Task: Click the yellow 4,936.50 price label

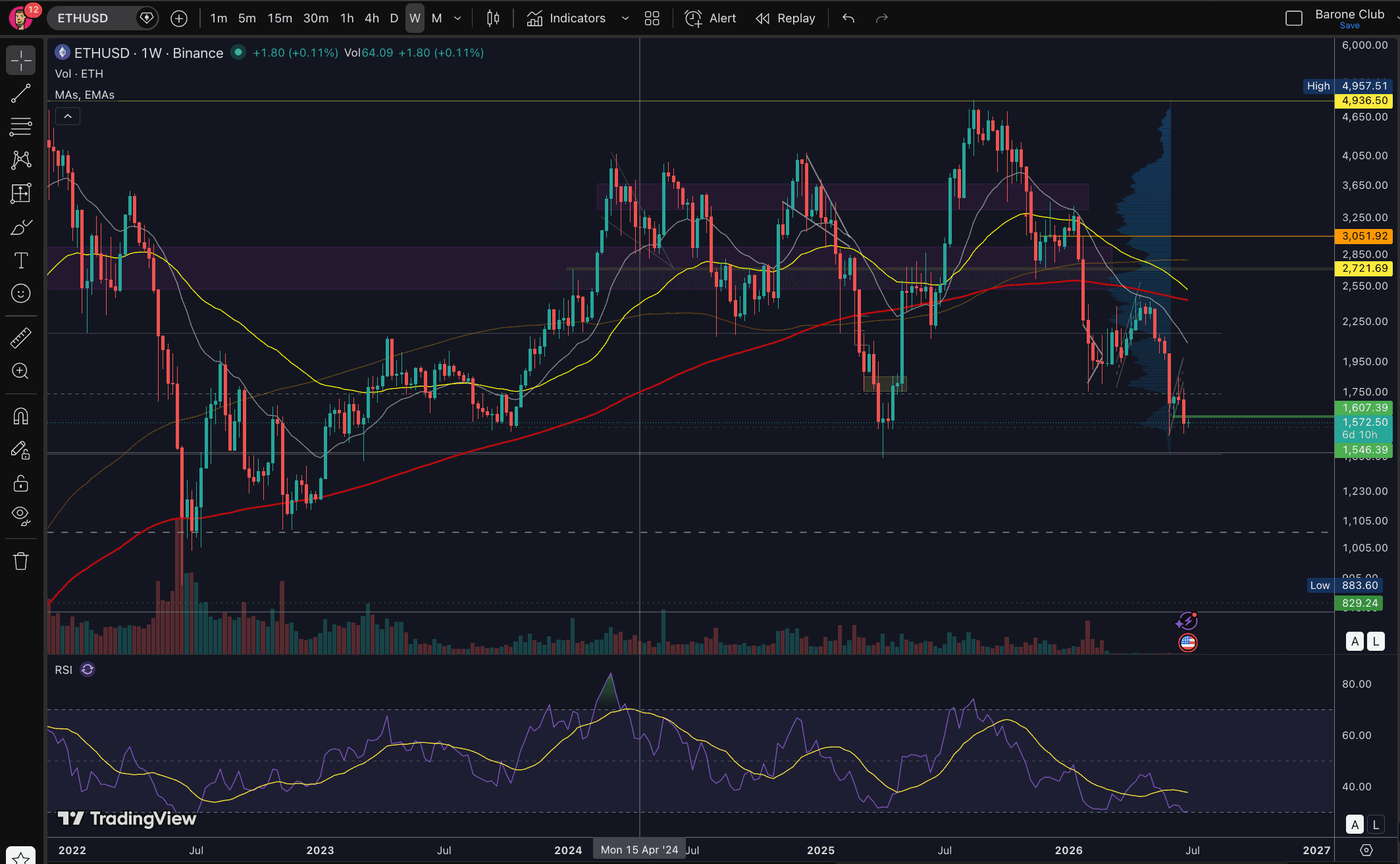Action: tap(1363, 101)
